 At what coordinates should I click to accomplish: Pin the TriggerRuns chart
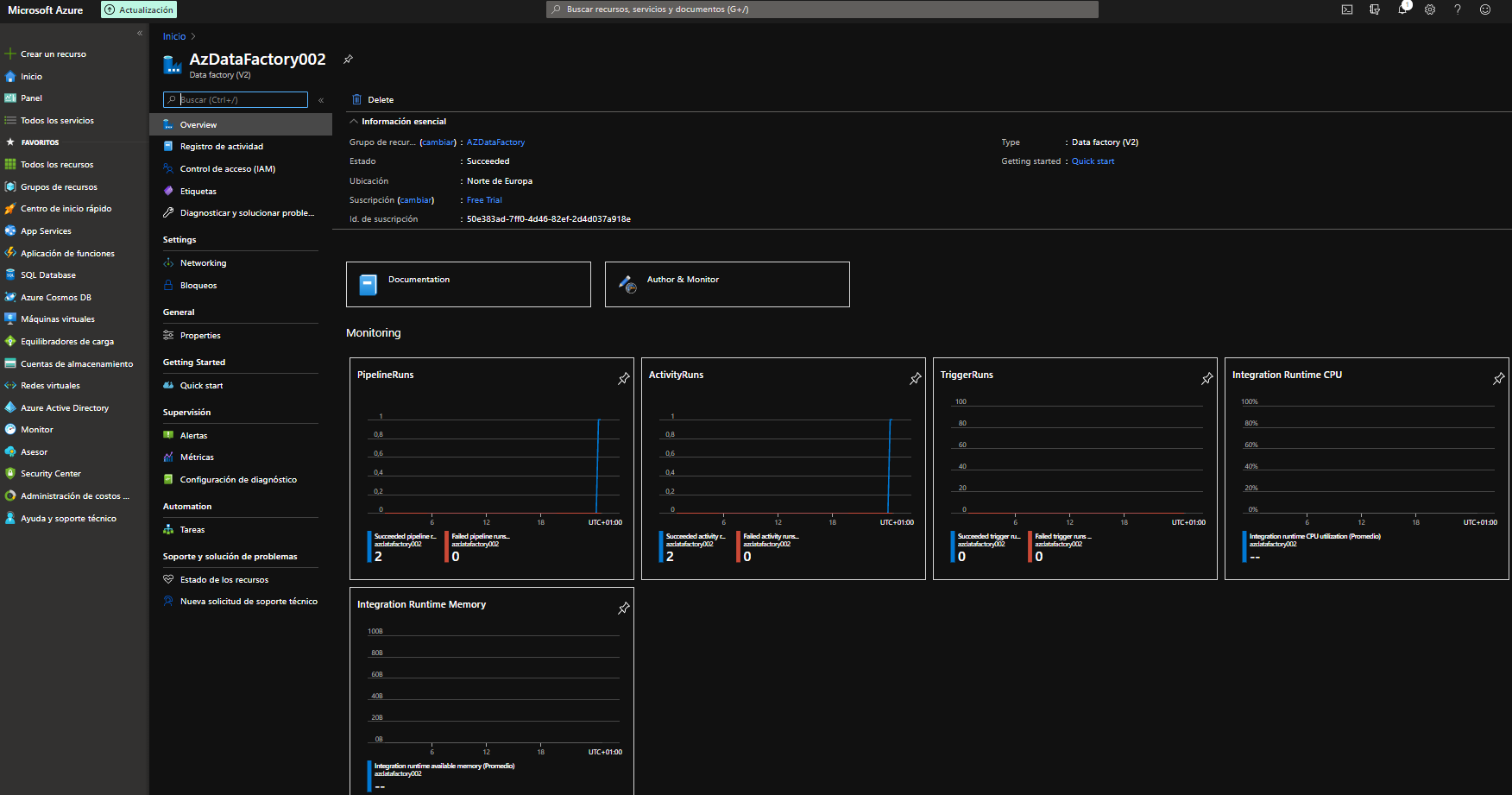[x=1206, y=379]
